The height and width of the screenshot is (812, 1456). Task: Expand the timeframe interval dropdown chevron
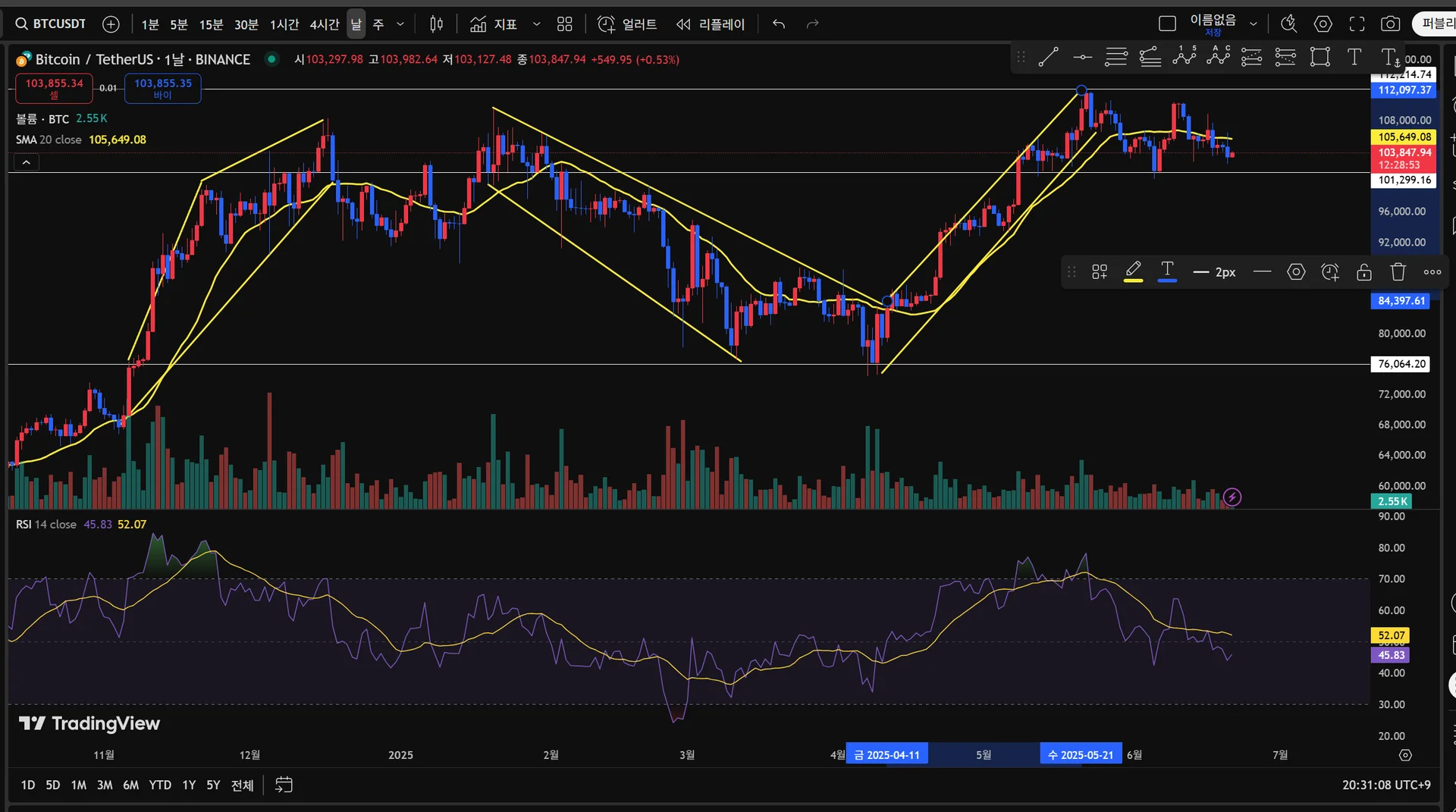pos(400,24)
